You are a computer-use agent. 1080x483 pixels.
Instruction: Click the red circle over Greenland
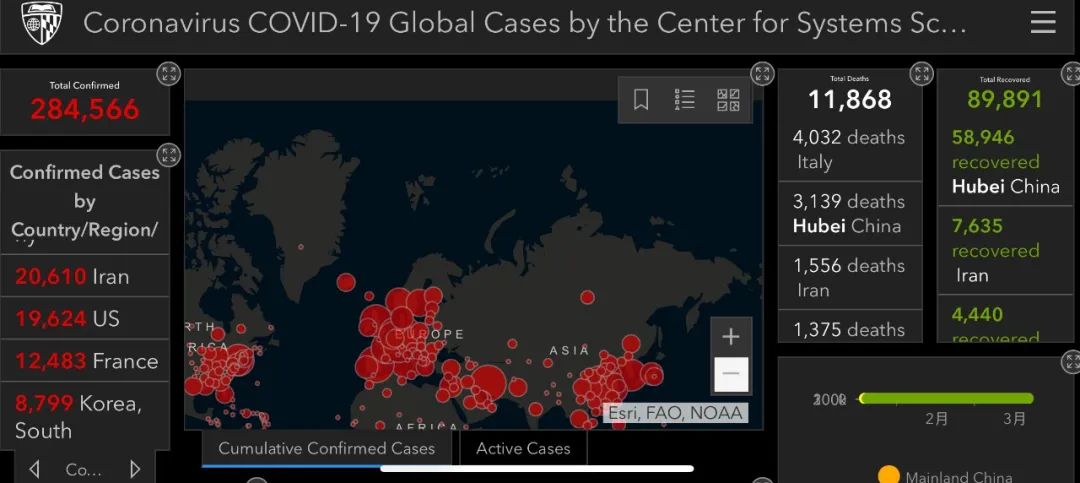pyautogui.click(x=300, y=246)
